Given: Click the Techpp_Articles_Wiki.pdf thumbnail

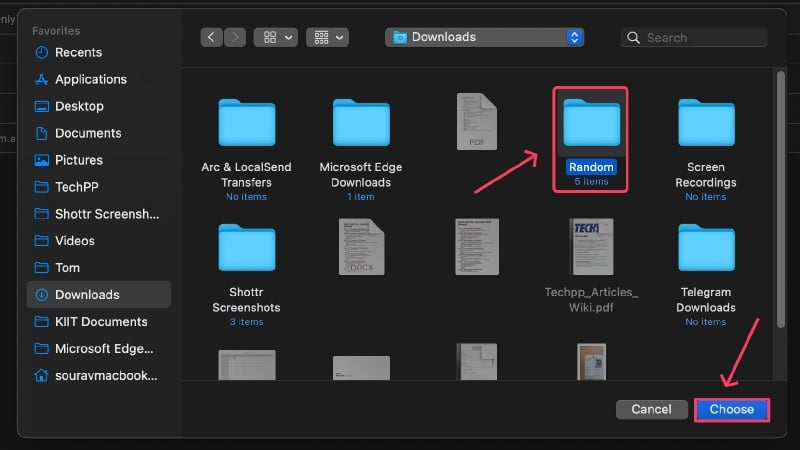Looking at the screenshot, I should [591, 247].
